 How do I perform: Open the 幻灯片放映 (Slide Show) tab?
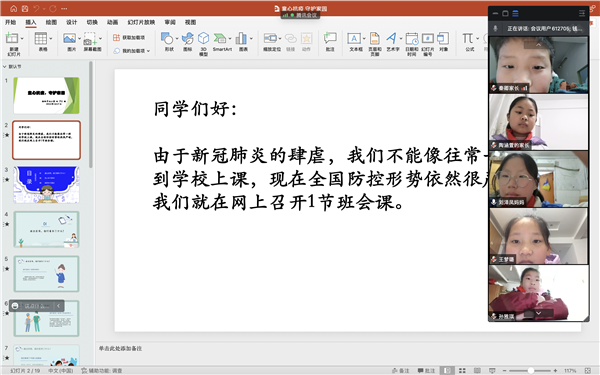(141, 22)
